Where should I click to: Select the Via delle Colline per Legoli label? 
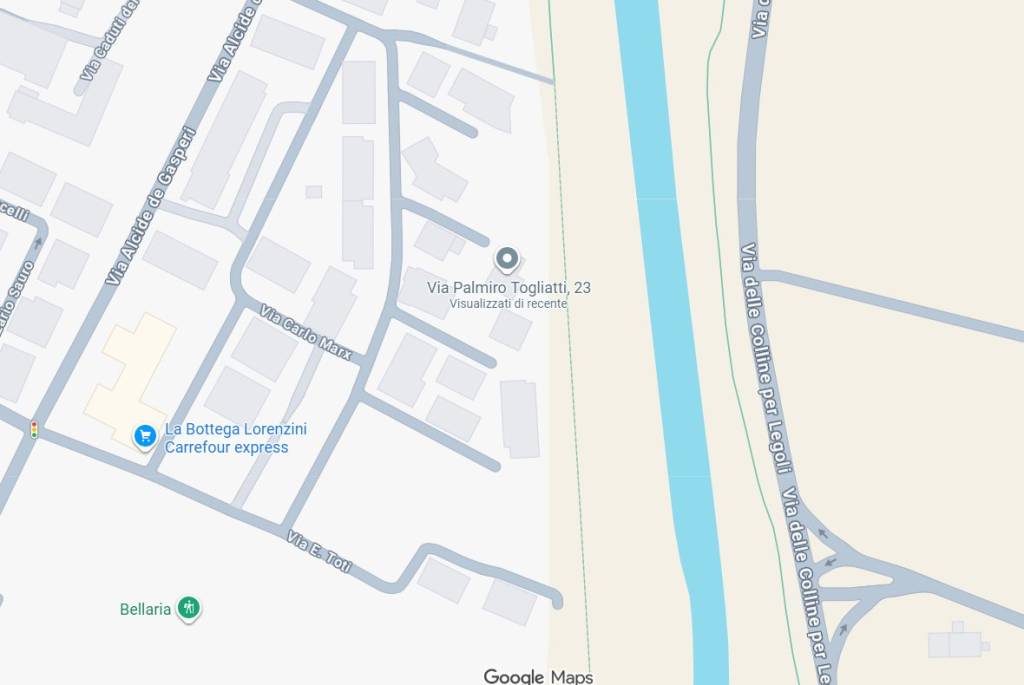pos(767,358)
